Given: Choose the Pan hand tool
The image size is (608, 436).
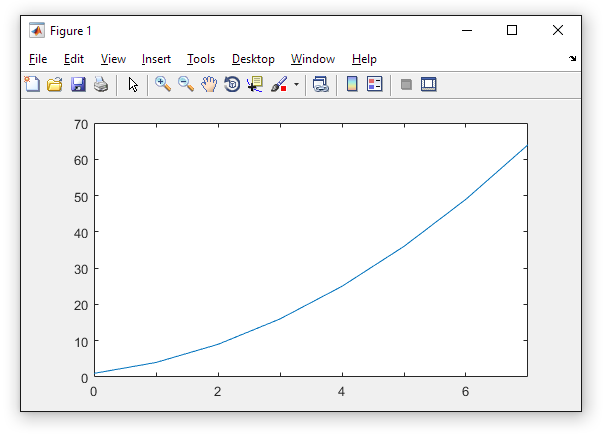Looking at the screenshot, I should pyautogui.click(x=209, y=84).
